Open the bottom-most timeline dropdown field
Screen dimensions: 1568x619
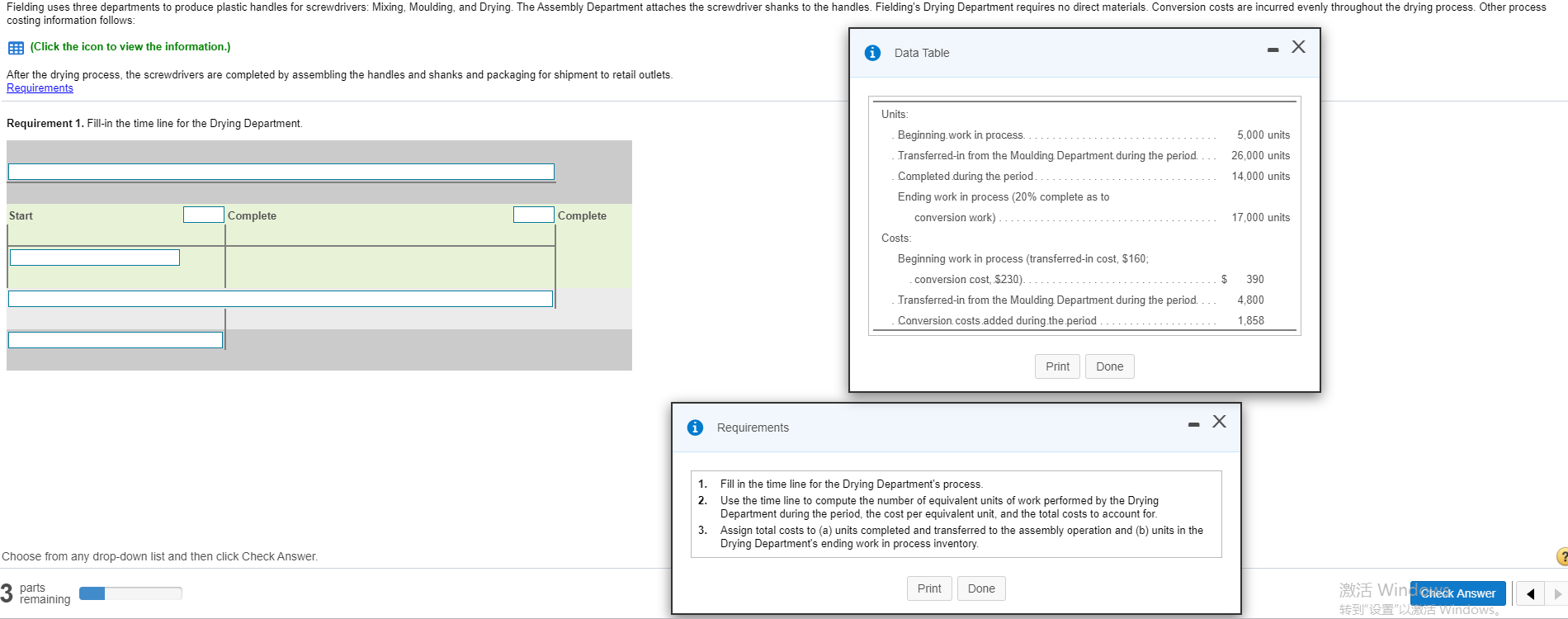(116, 340)
